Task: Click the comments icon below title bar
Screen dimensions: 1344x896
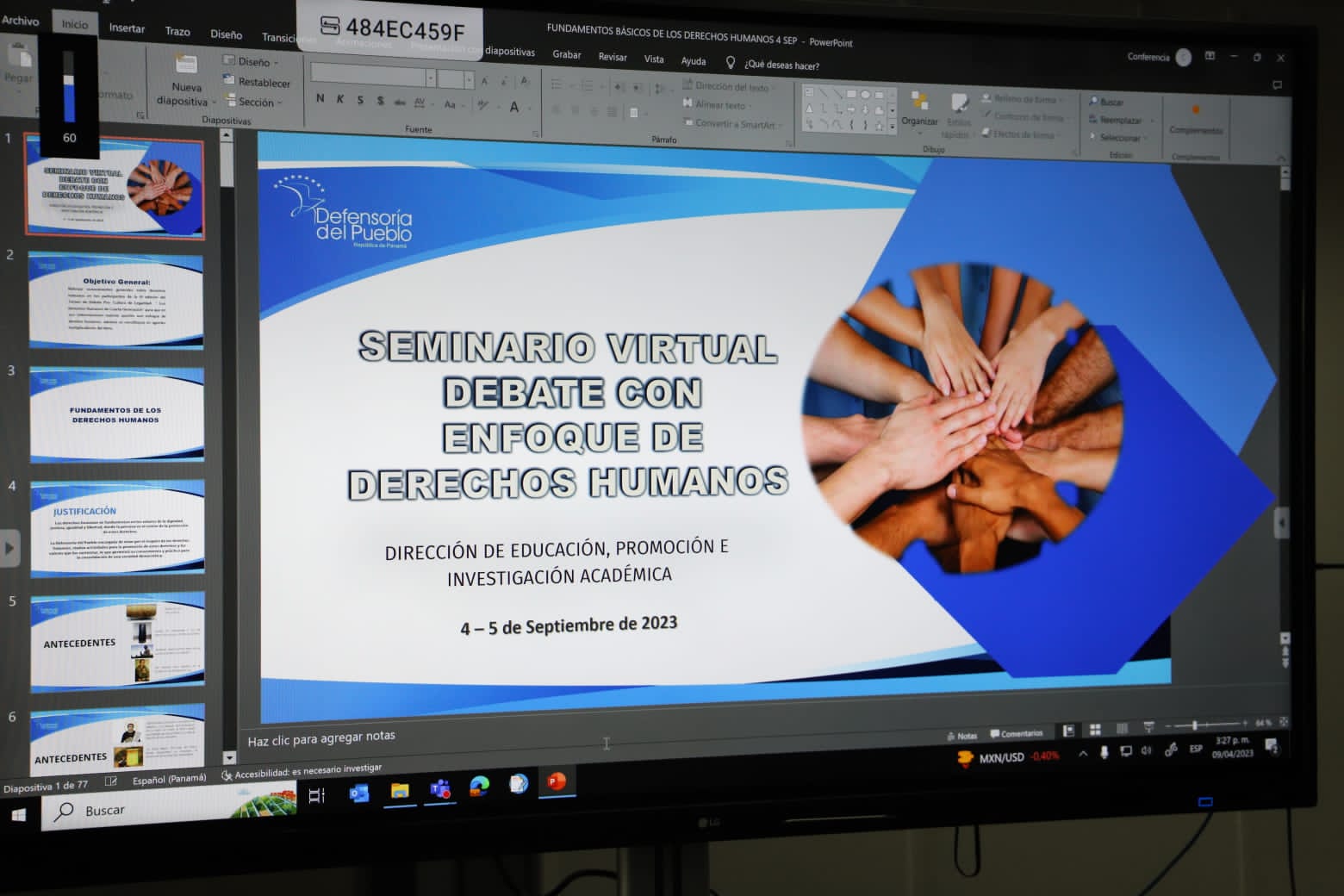Action: 1277,85
